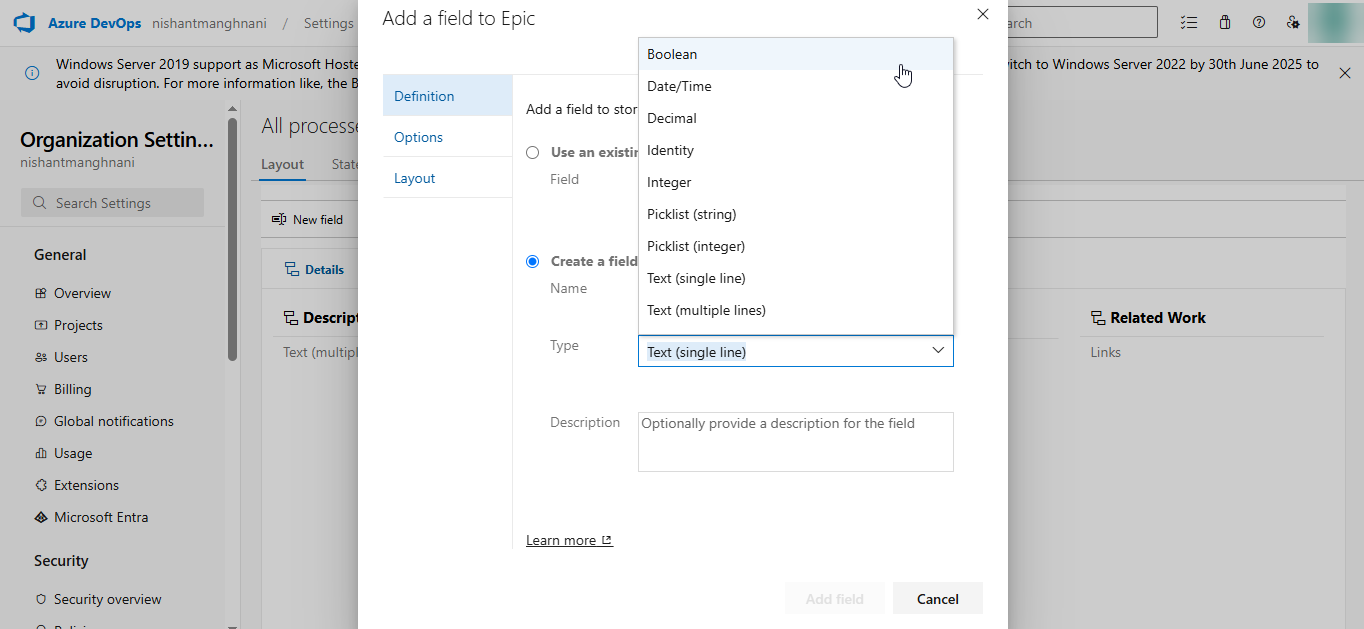
Task: Open the Projects settings icon
Action: click(41, 325)
